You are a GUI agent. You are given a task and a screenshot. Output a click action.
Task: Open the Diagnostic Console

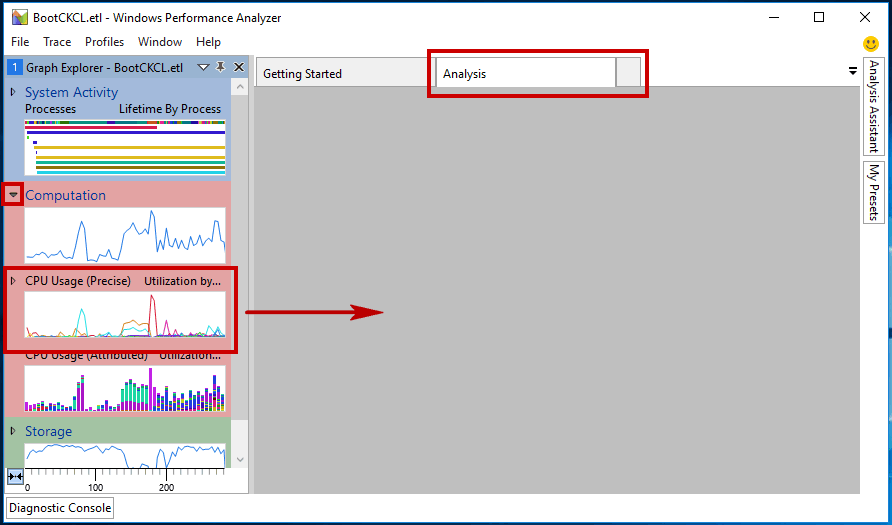60,508
